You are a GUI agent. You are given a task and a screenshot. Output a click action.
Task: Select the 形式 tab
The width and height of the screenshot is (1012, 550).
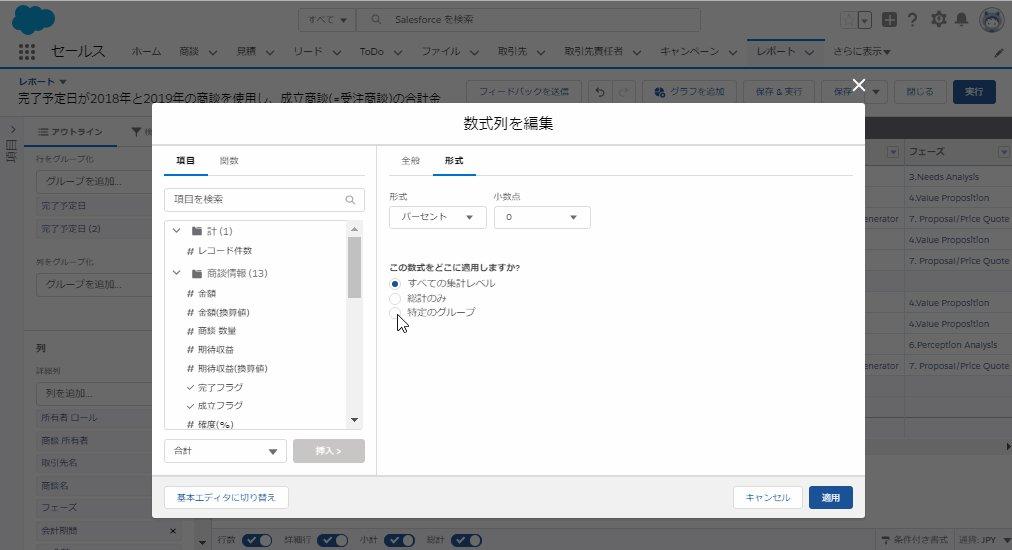pos(454,161)
